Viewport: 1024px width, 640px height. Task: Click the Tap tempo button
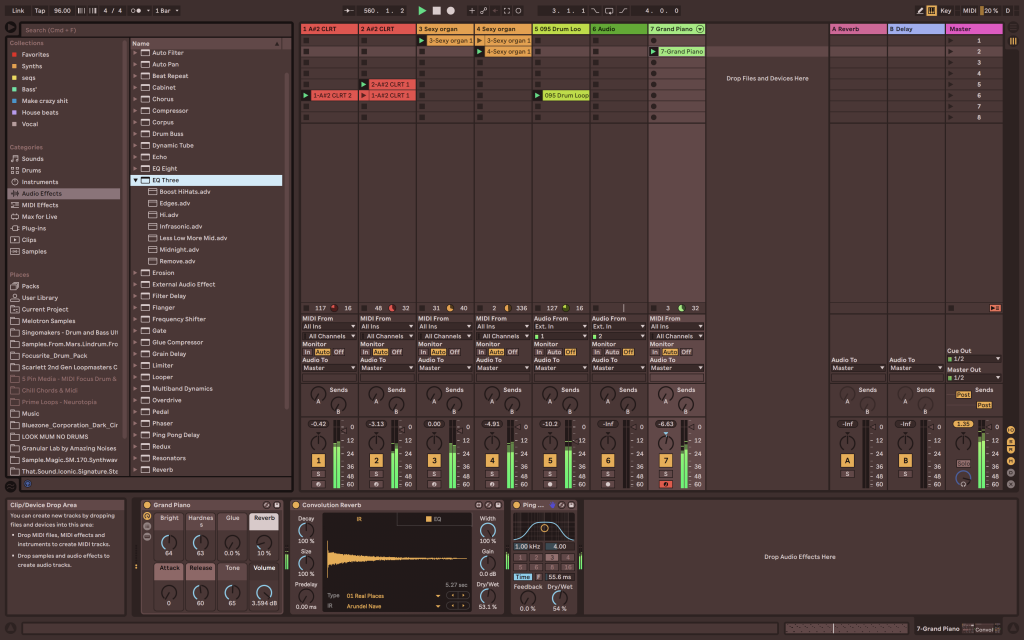point(40,10)
